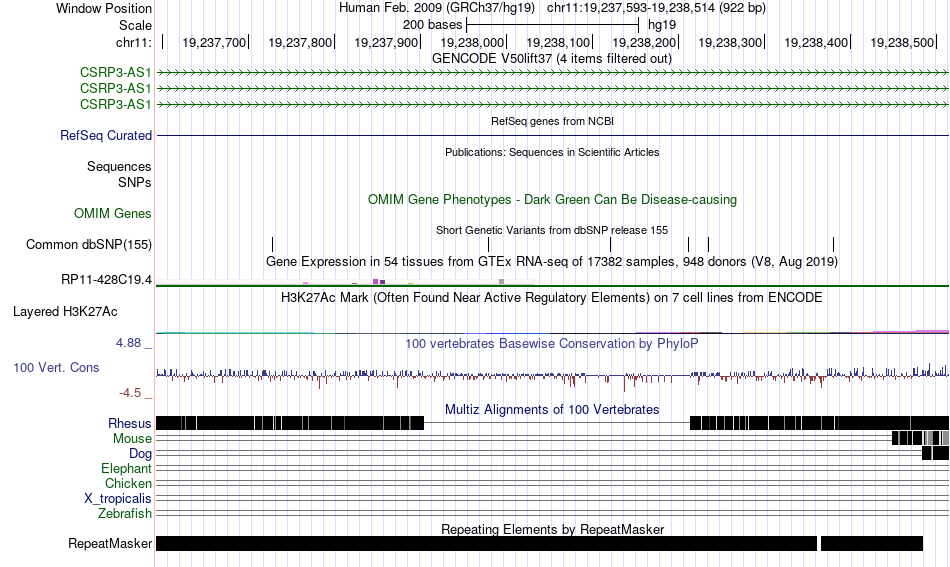This screenshot has width=950, height=567.
Task: Click the shorter right RepeatMasker block
Action: coord(872,543)
